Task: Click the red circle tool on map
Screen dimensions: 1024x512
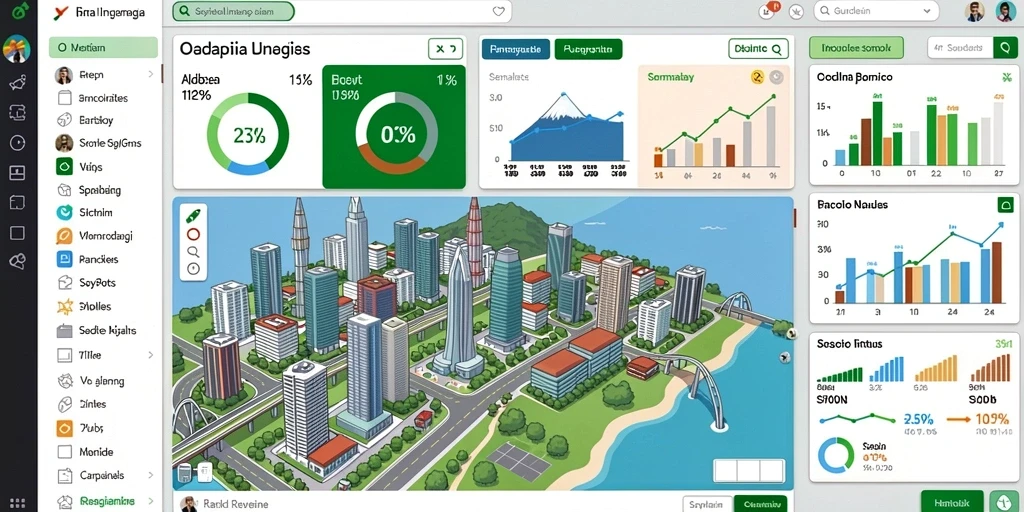Action: click(193, 234)
